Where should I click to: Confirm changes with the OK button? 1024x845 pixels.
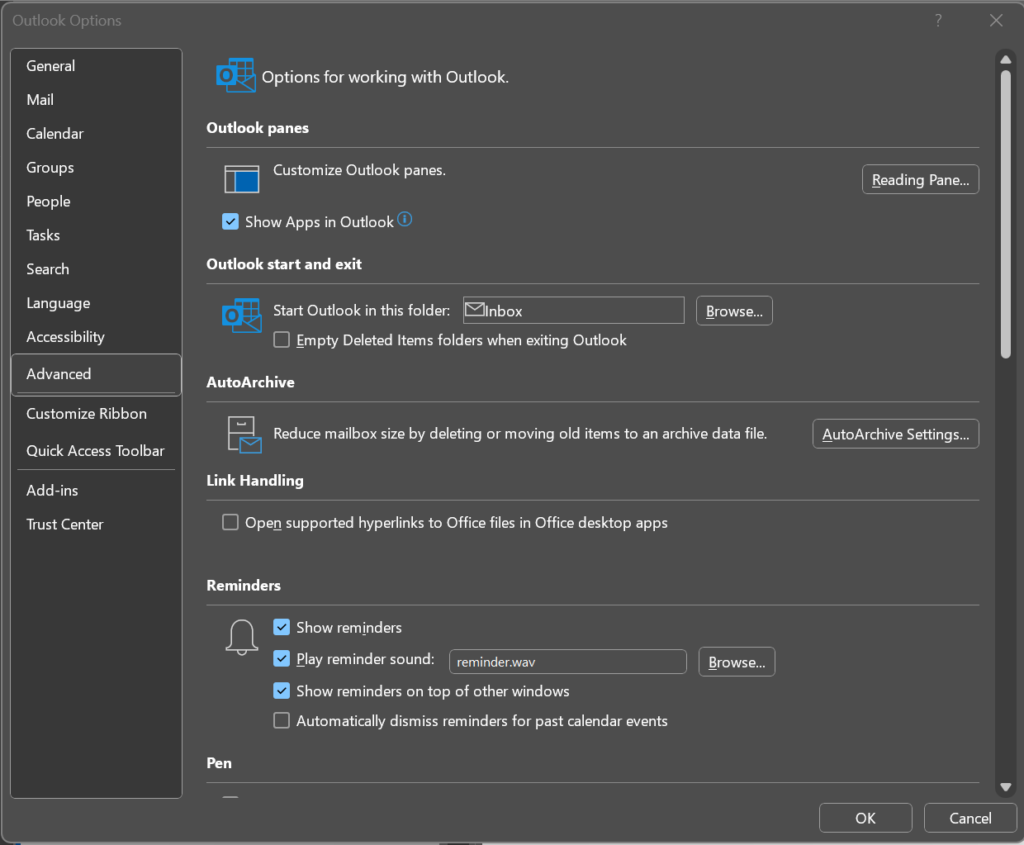(865, 818)
